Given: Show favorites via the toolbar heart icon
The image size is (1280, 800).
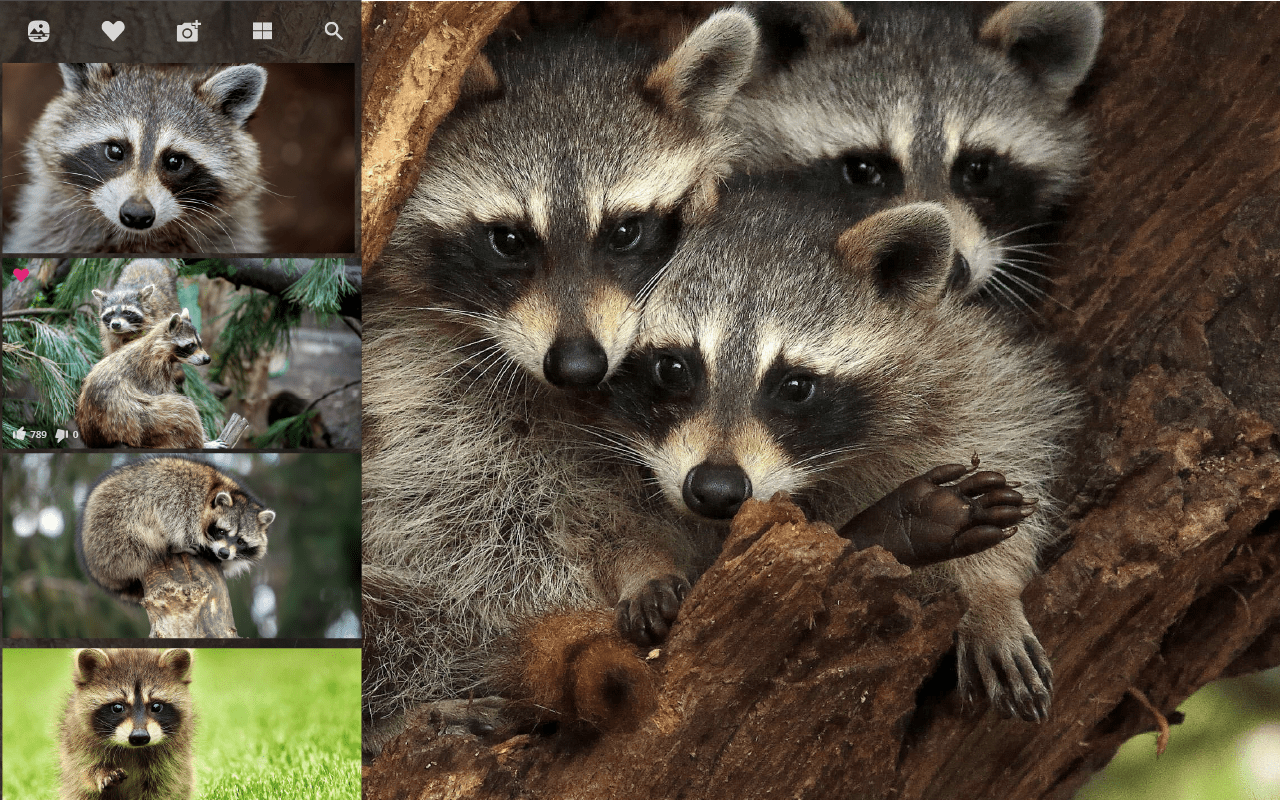Looking at the screenshot, I should pos(113,31).
